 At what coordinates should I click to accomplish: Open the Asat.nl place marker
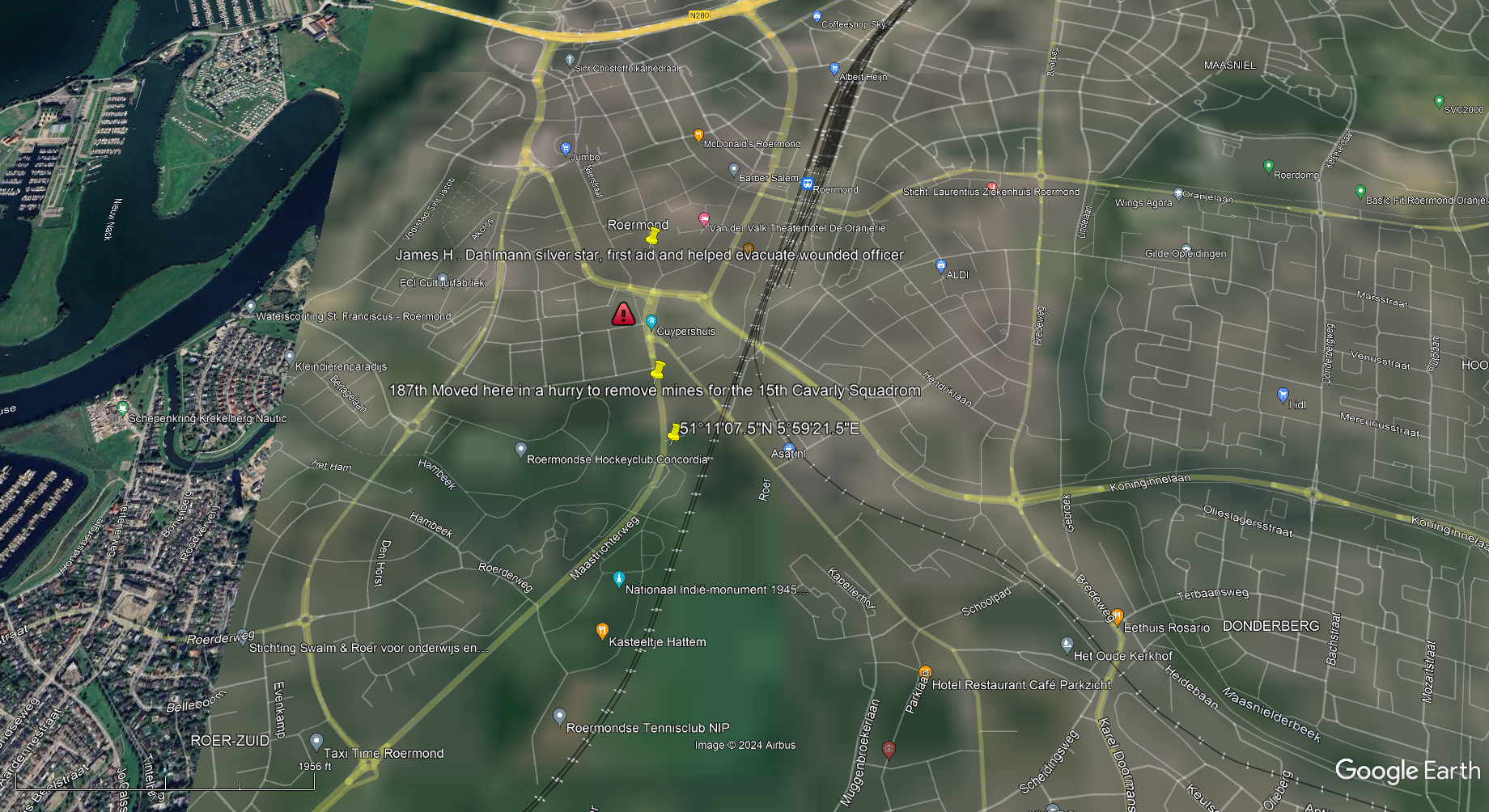789,447
